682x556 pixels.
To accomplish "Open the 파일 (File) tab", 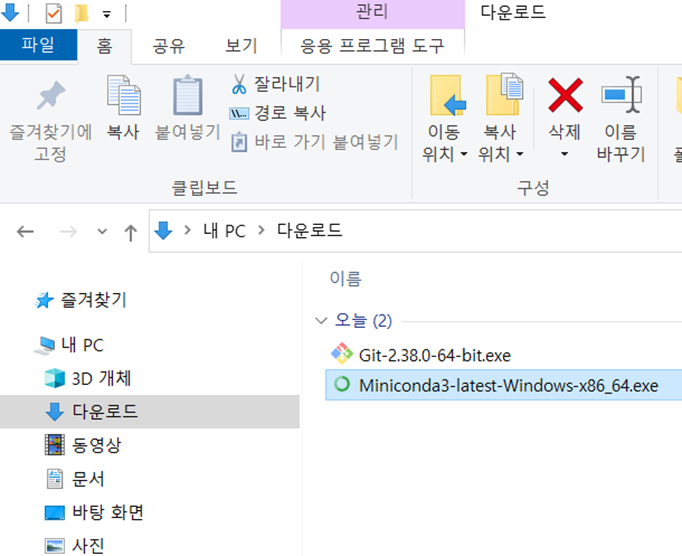I will 38,45.
